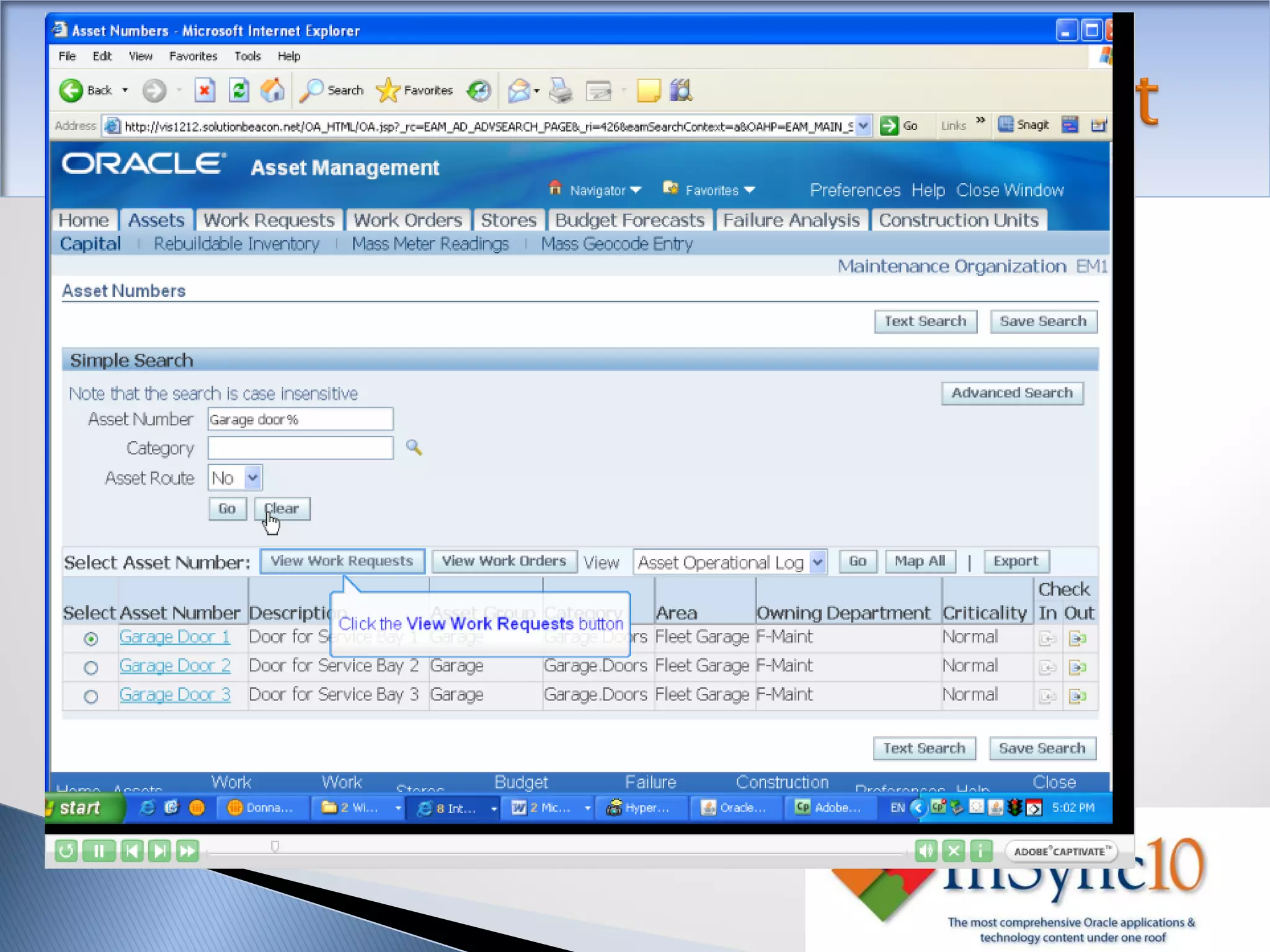Mute audio in the Captivate player
Screen dimensions: 1270x952
click(926, 851)
